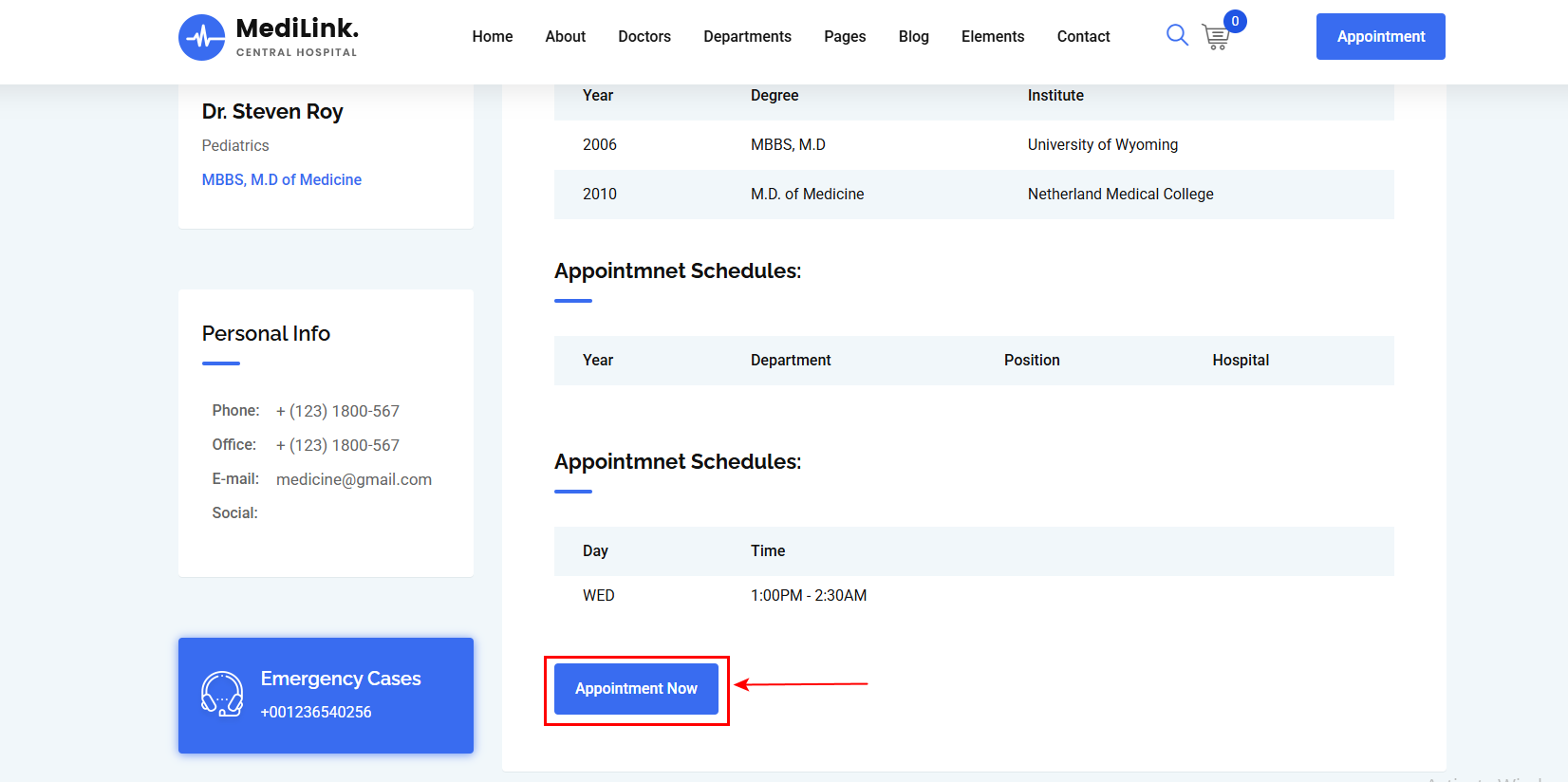
Task: Click the Degree column header
Action: (775, 95)
